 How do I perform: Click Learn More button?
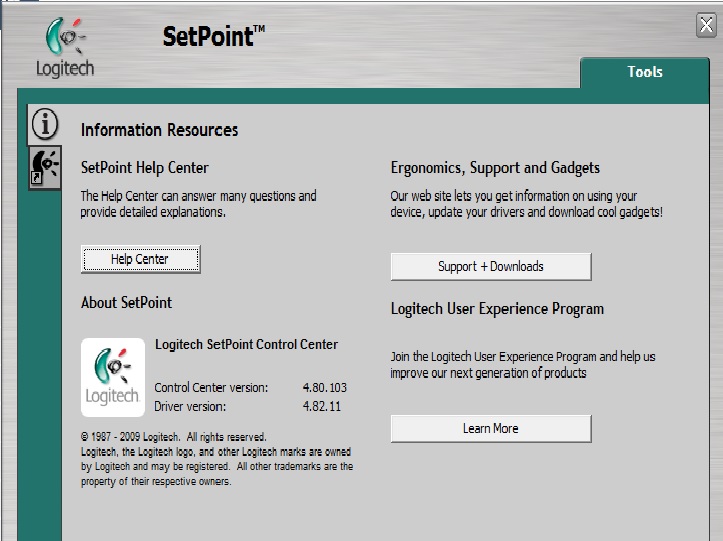point(491,428)
